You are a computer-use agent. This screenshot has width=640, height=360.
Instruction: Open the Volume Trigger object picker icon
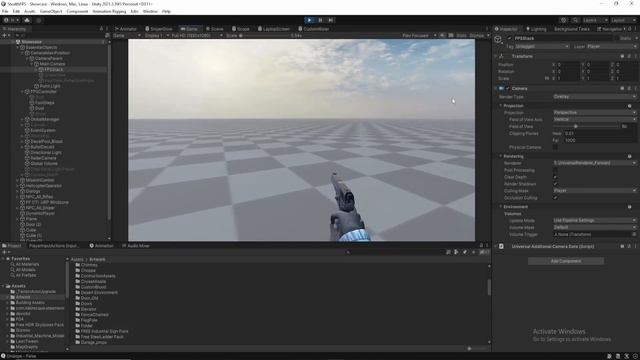634,235
